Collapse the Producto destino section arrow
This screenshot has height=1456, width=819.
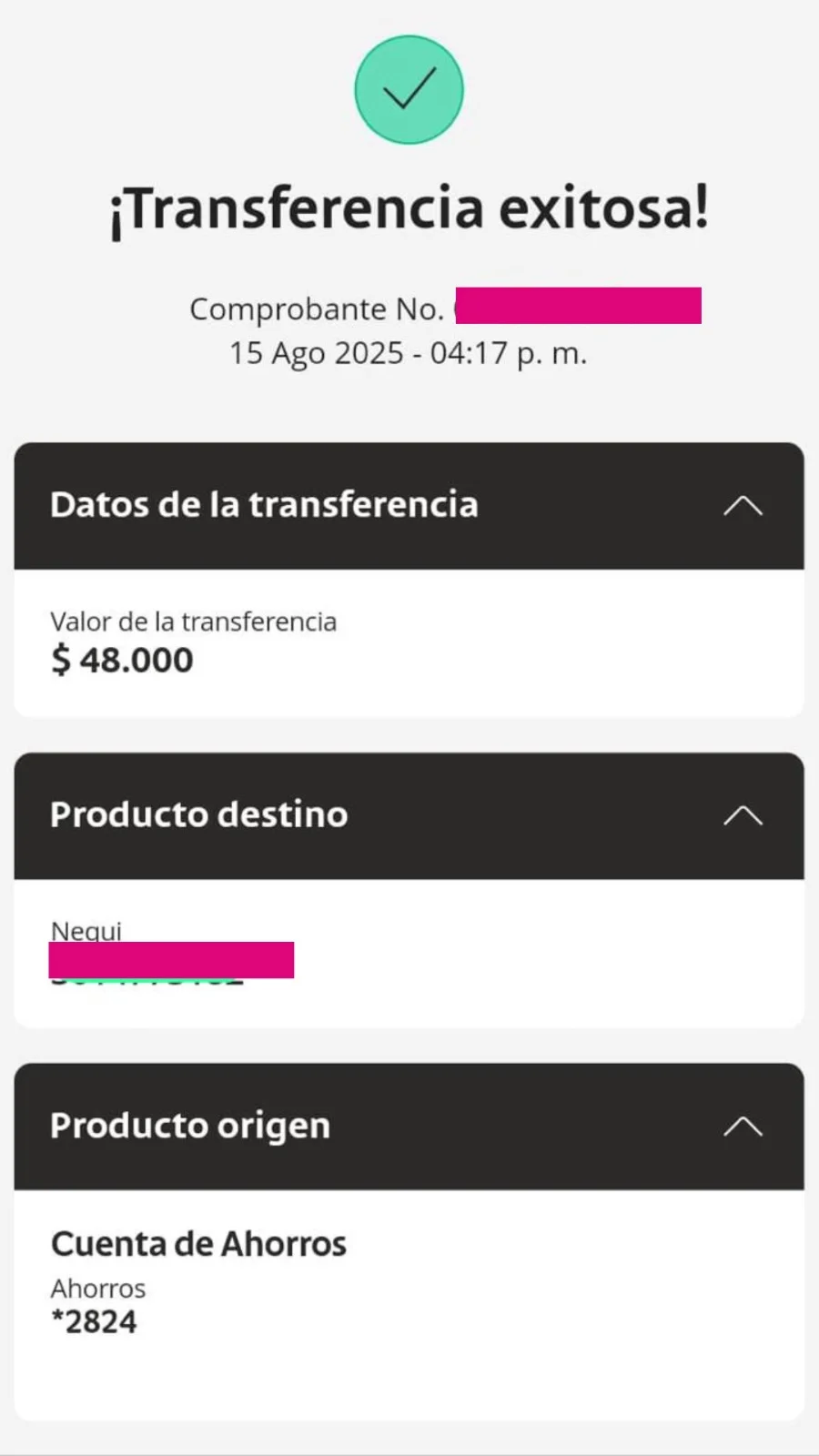click(743, 815)
